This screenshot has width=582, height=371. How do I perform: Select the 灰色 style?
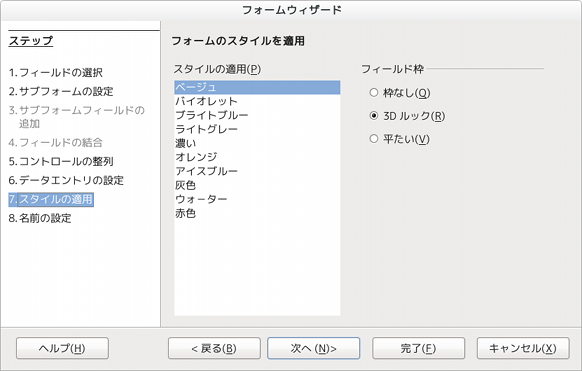click(x=257, y=186)
